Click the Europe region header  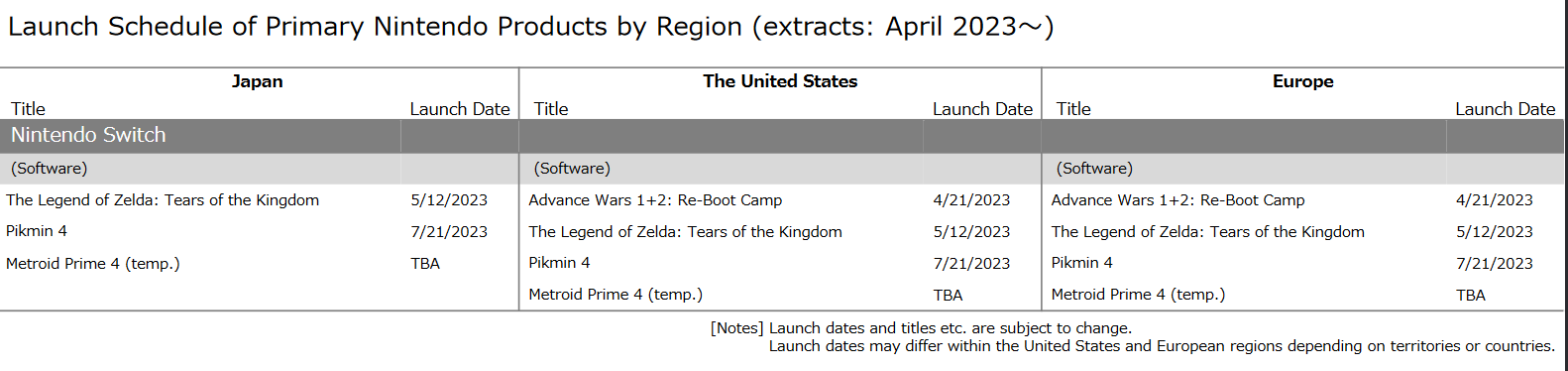coord(1302,81)
